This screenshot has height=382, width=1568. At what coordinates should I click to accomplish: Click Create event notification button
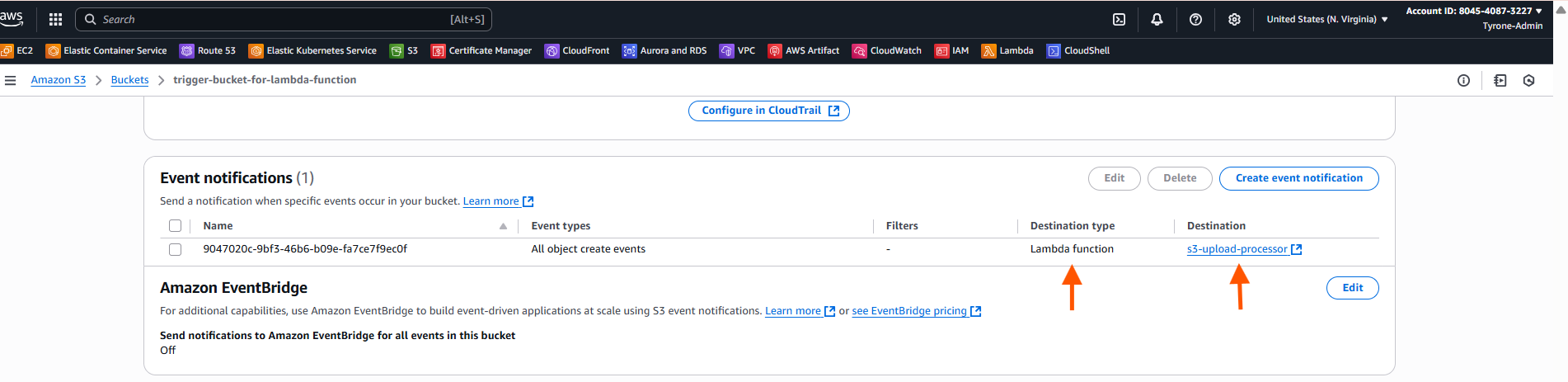1298,178
